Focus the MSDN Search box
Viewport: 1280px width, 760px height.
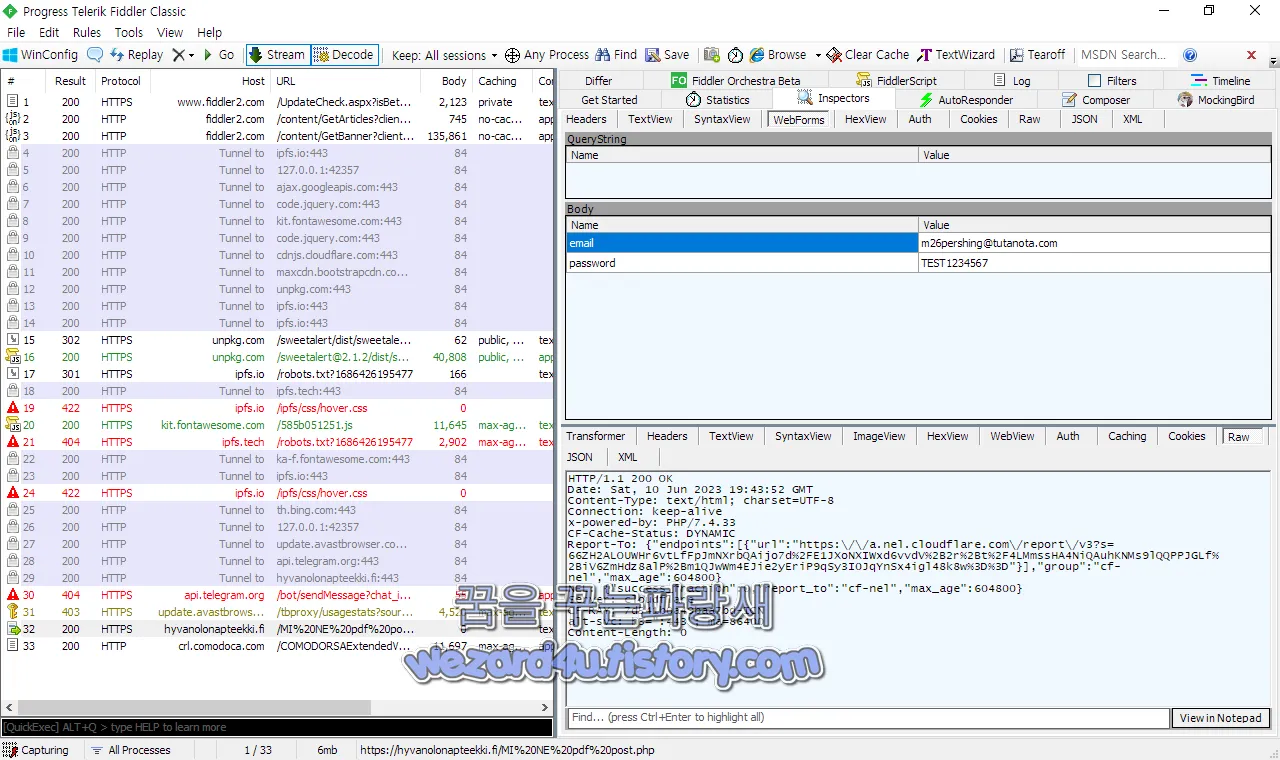pos(1123,55)
